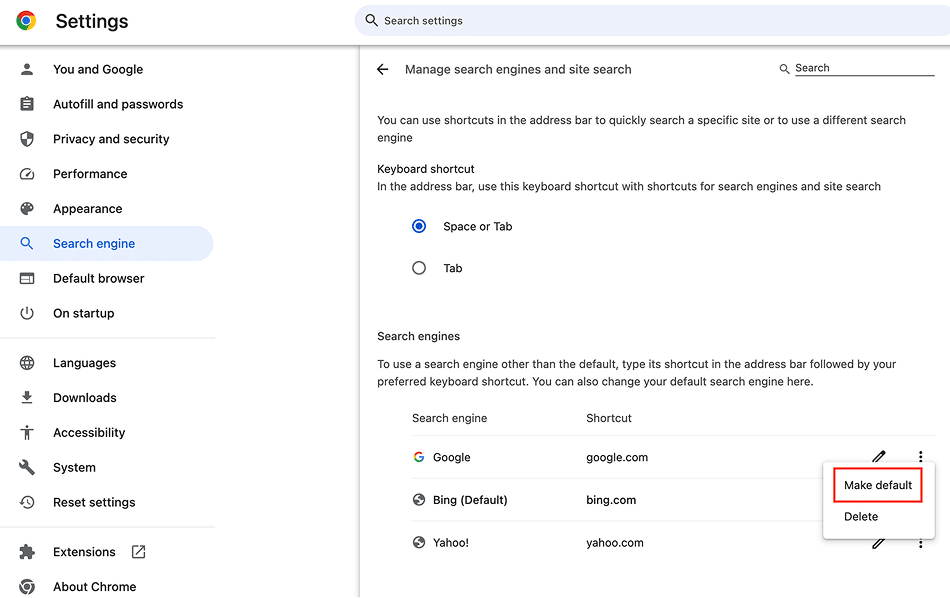950x598 pixels.
Task: Click the Extensions puzzle piece icon
Action: (x=27, y=552)
